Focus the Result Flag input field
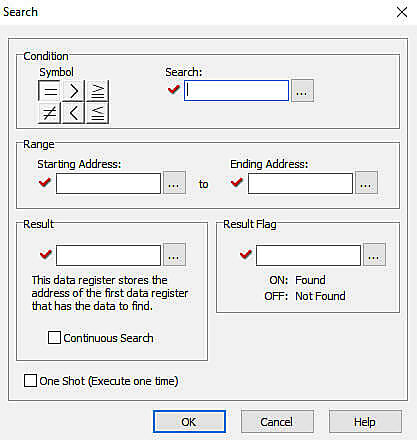This screenshot has width=417, height=440. (308, 255)
